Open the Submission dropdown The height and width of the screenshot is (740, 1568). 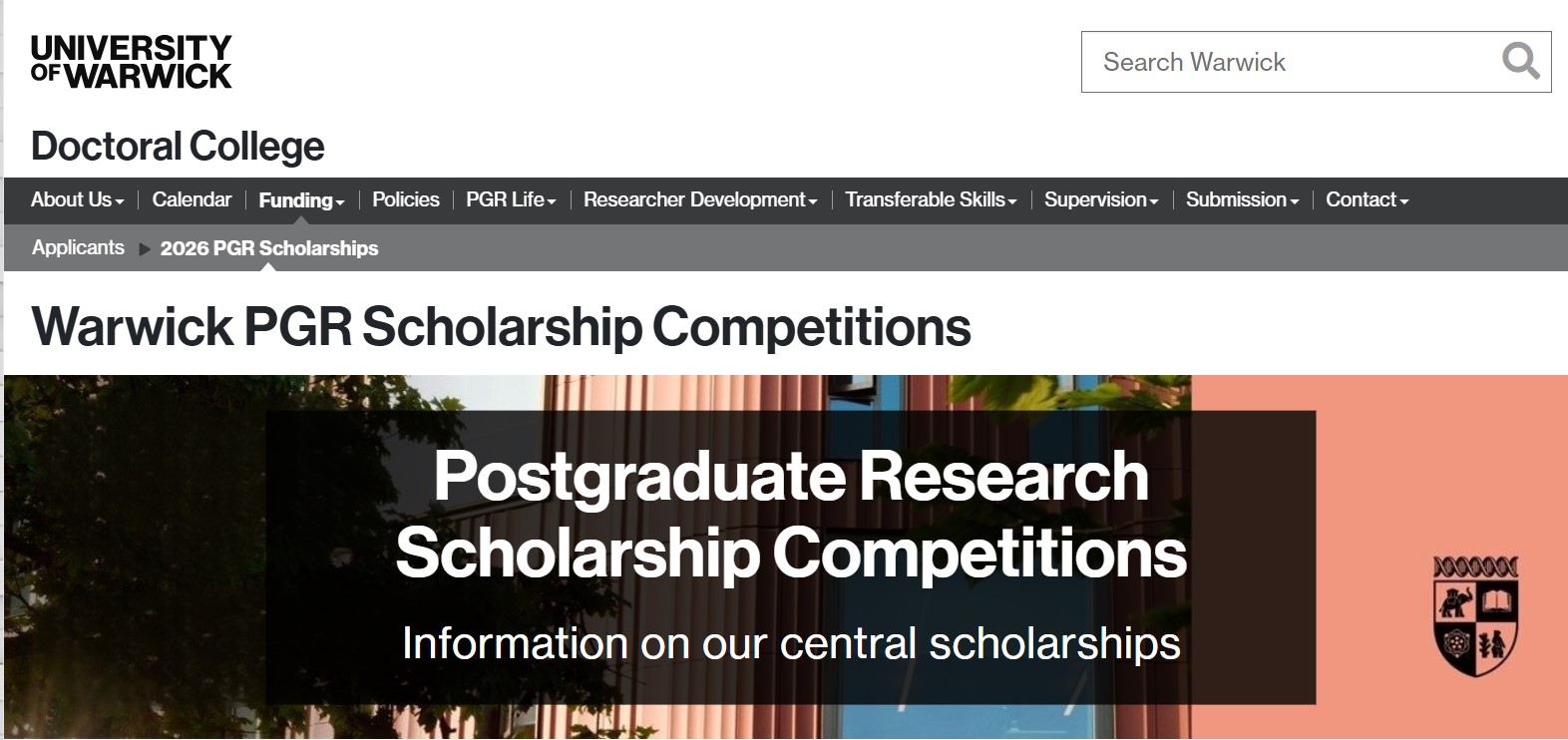click(1240, 199)
